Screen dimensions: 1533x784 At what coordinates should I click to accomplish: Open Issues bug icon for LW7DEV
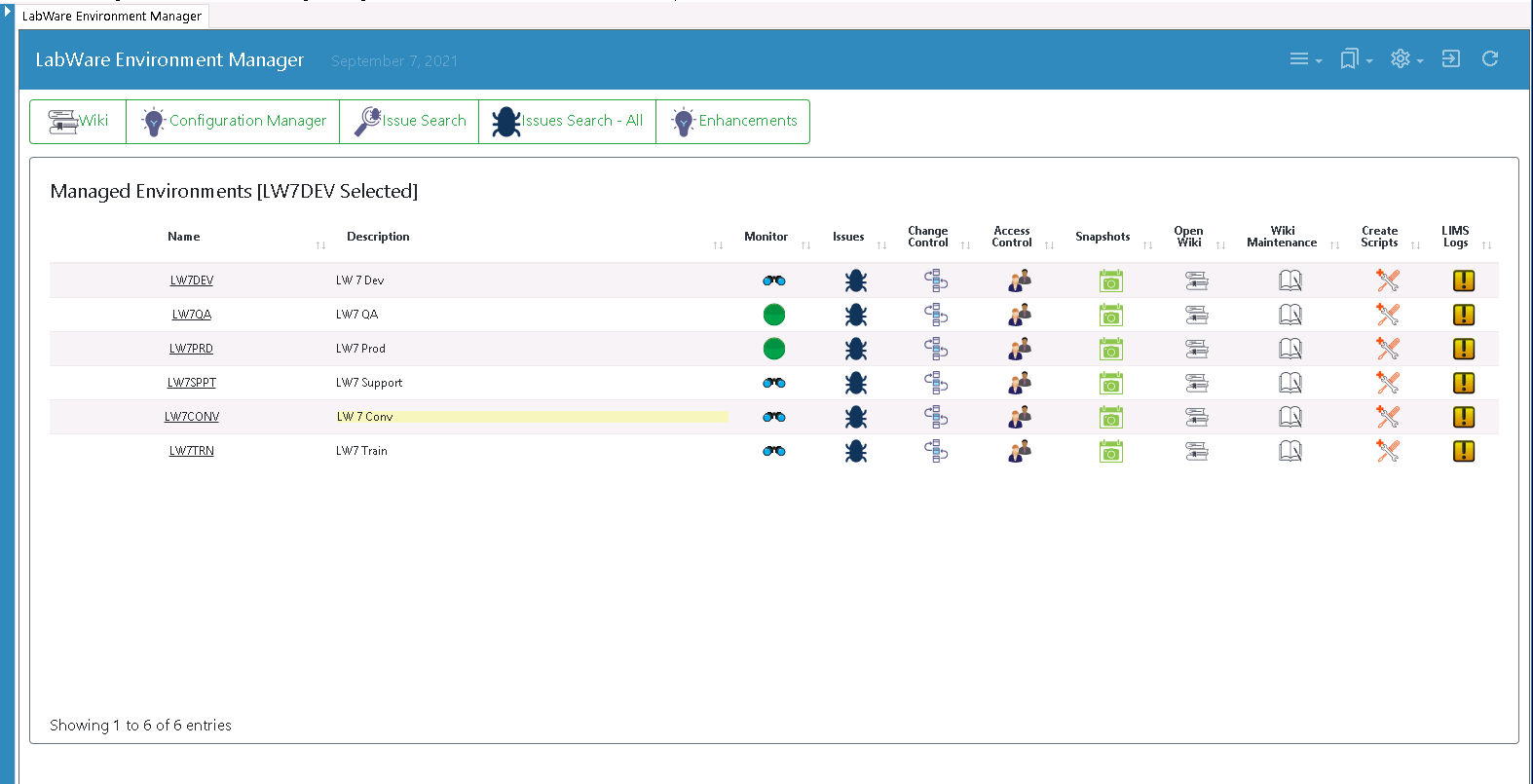click(856, 281)
